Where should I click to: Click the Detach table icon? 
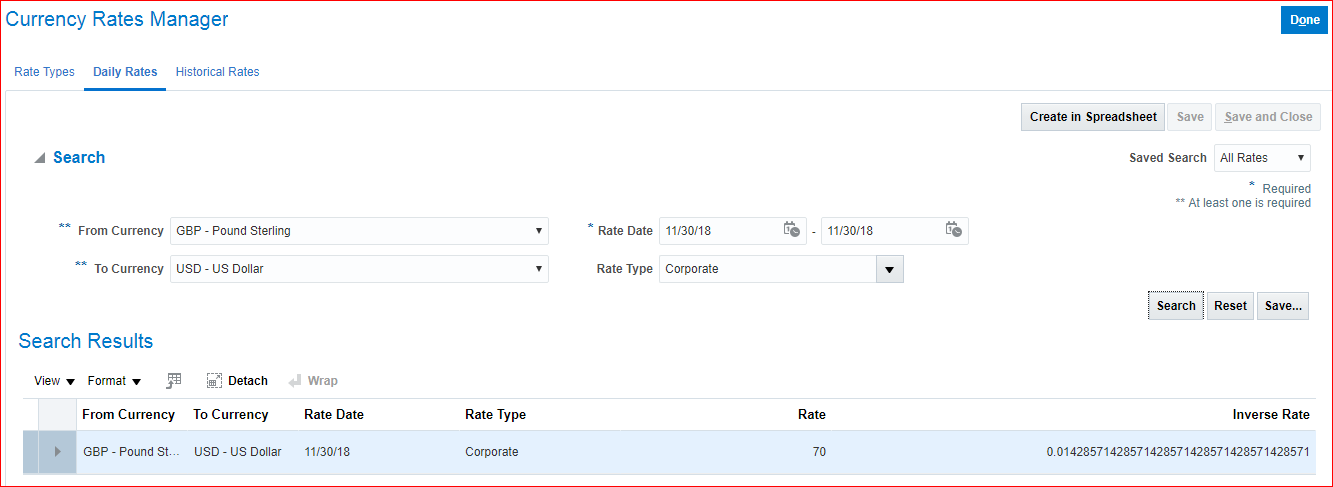pyautogui.click(x=214, y=381)
